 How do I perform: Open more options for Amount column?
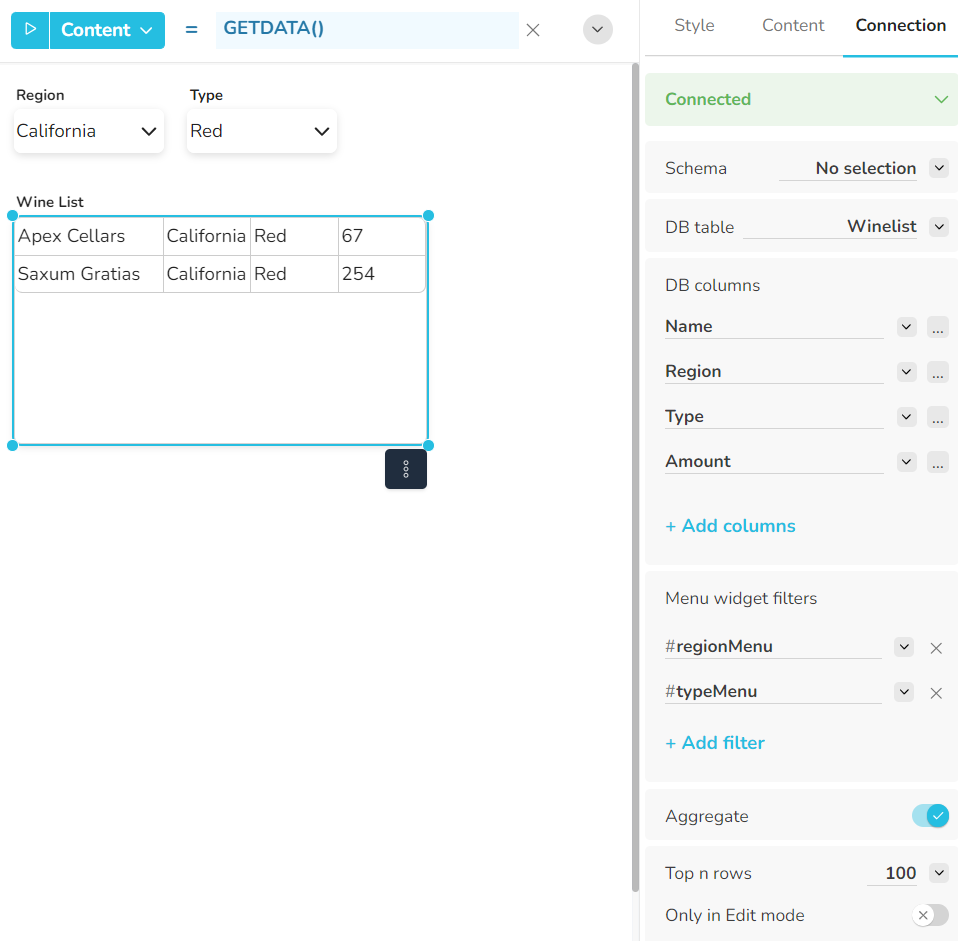tap(937, 462)
